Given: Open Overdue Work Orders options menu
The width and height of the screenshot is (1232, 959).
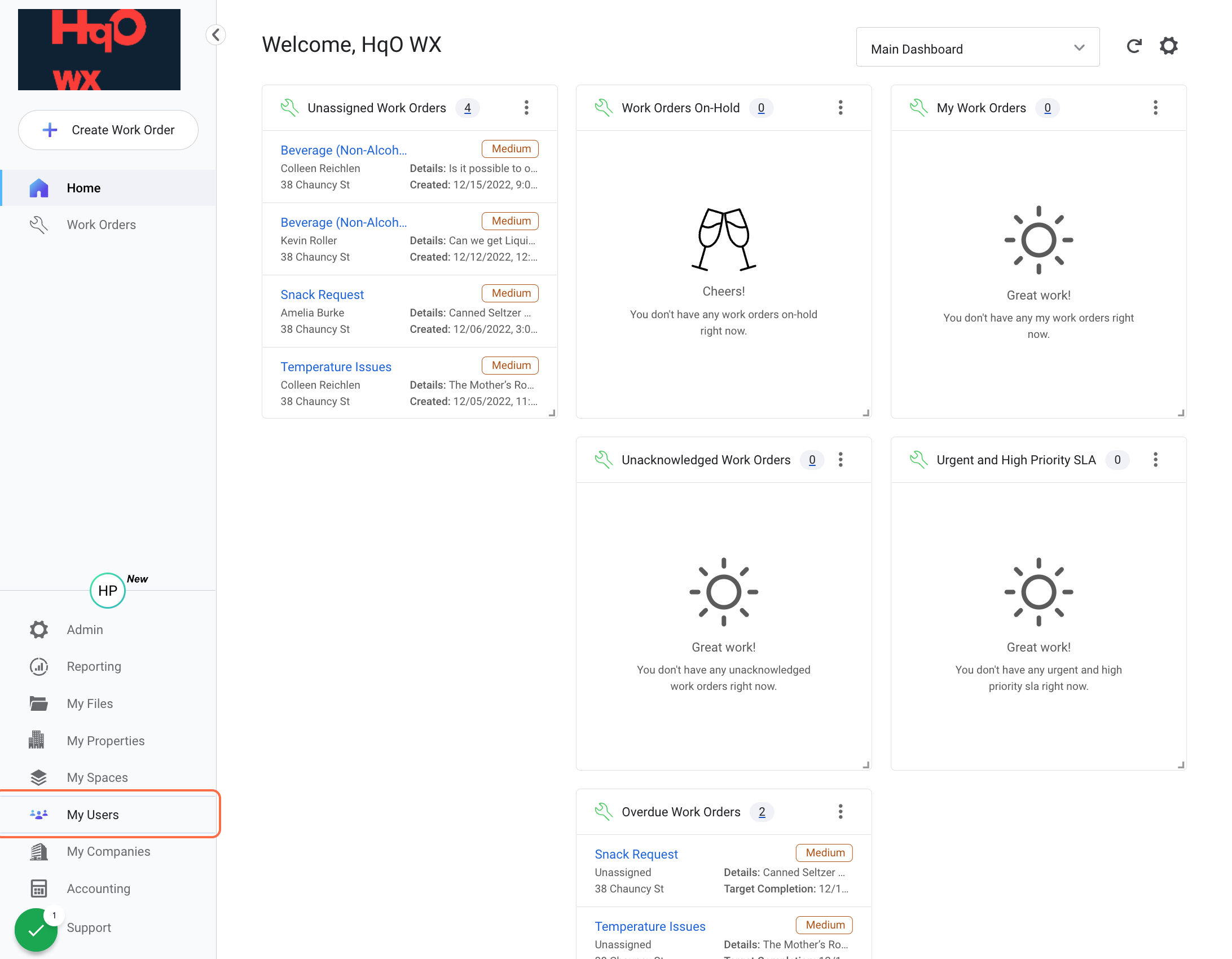Looking at the screenshot, I should [841, 812].
